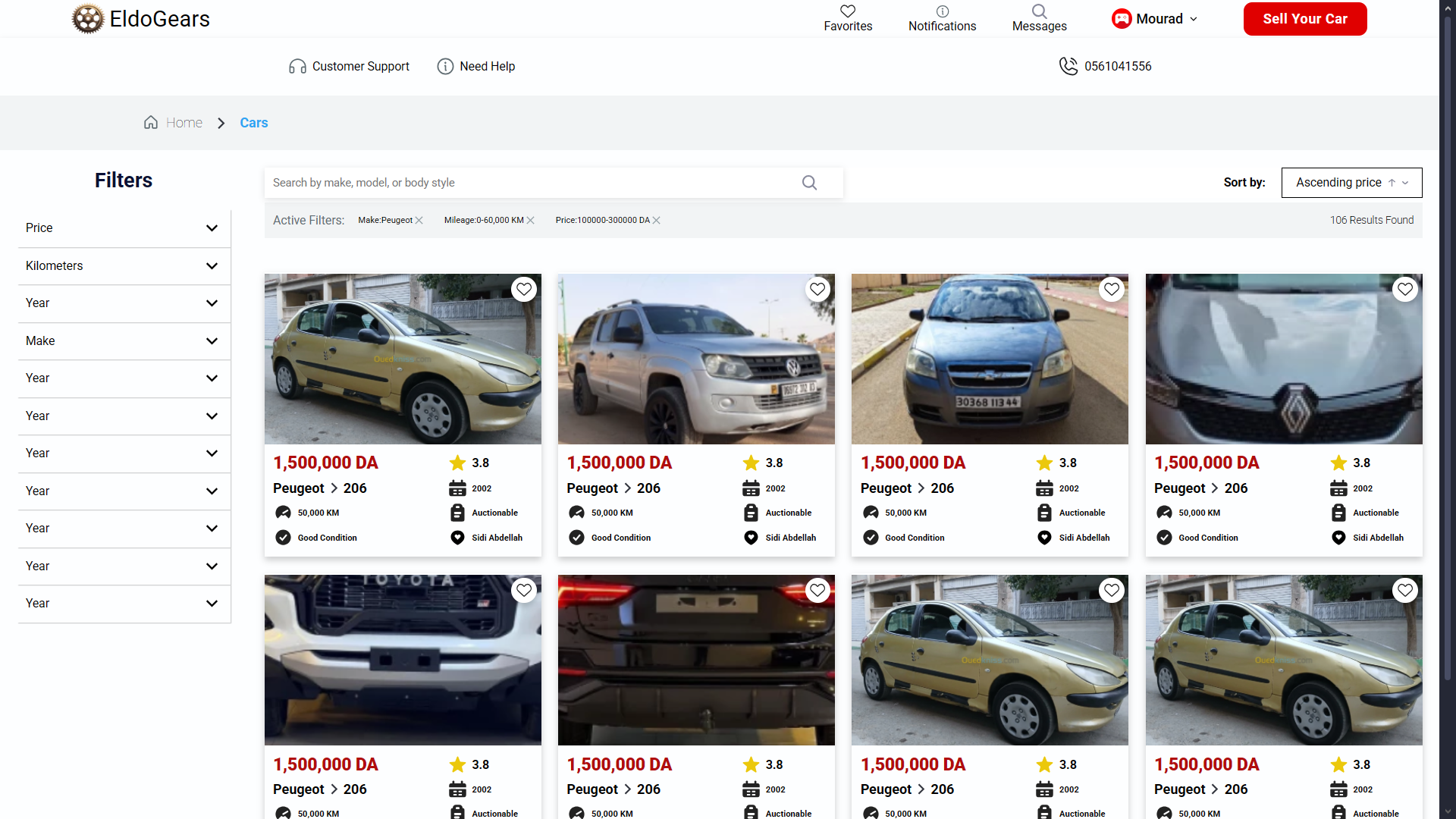The width and height of the screenshot is (1456, 819).
Task: Click the first card's calendar year icon
Action: click(457, 489)
